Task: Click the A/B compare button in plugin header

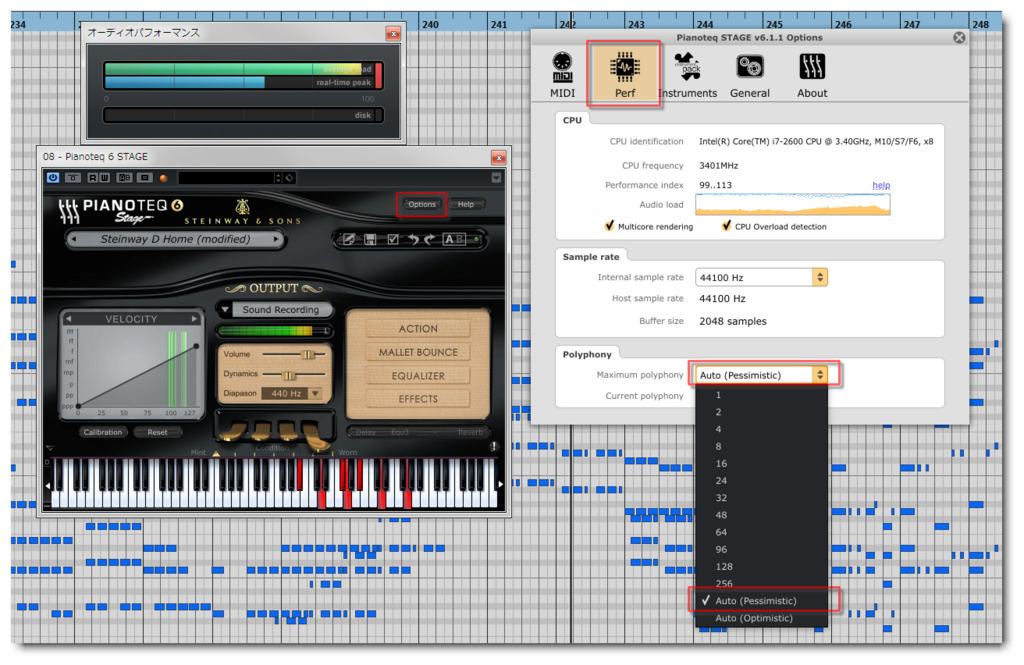Action: point(123,178)
